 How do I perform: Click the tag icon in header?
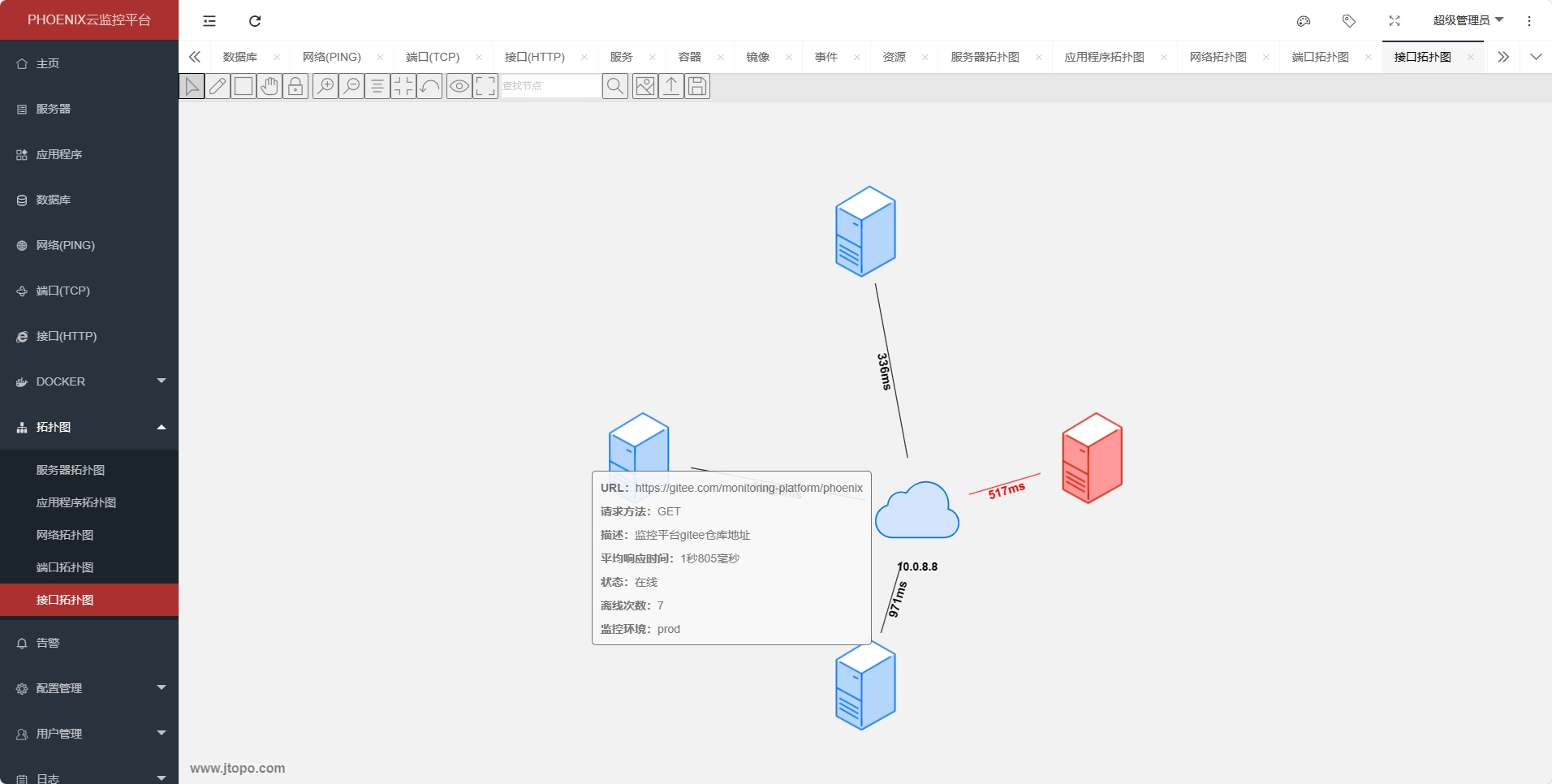tap(1349, 21)
